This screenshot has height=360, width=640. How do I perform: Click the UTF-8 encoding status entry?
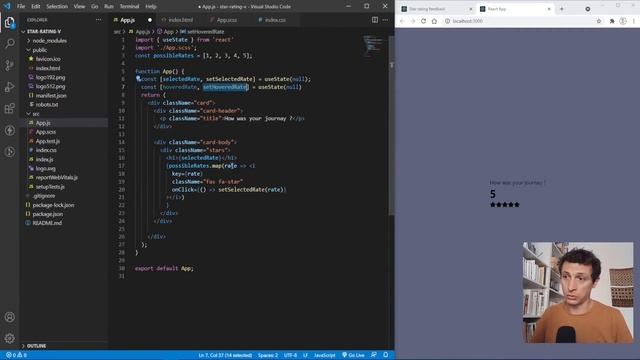click(290, 355)
